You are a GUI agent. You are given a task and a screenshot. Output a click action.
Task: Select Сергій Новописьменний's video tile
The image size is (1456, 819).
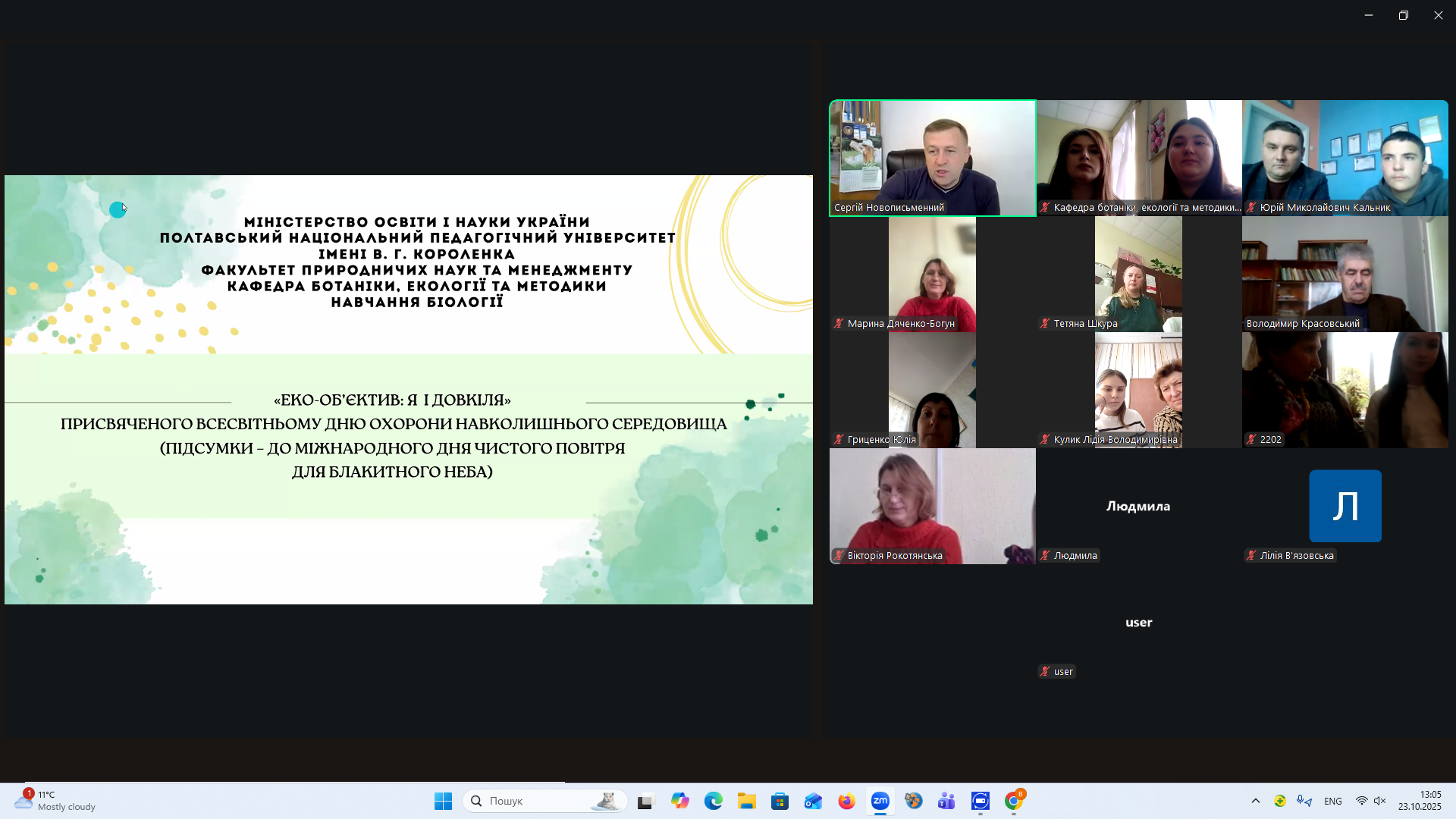[932, 158]
